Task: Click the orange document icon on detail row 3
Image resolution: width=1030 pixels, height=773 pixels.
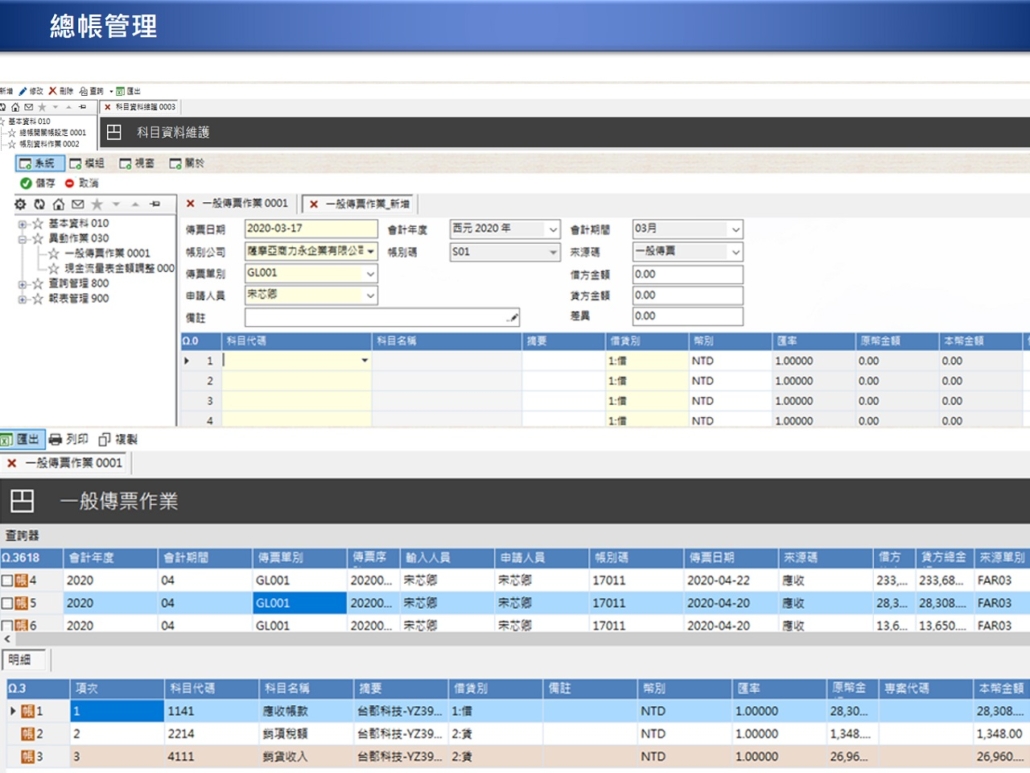Action: (28, 757)
